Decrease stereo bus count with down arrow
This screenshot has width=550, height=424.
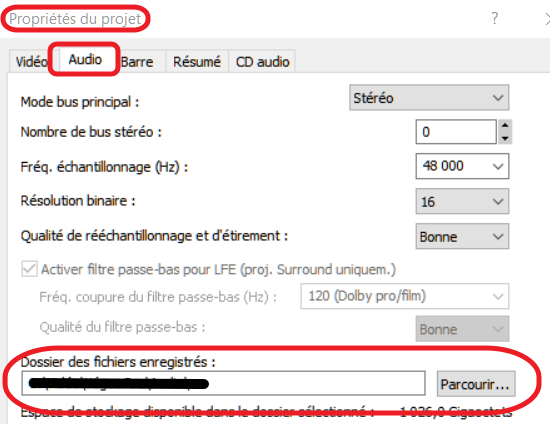pyautogui.click(x=505, y=138)
